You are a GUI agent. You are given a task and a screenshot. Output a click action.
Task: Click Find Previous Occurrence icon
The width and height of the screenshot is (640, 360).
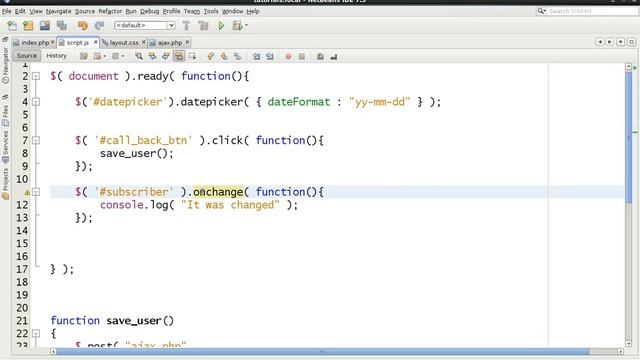[x=152, y=56]
